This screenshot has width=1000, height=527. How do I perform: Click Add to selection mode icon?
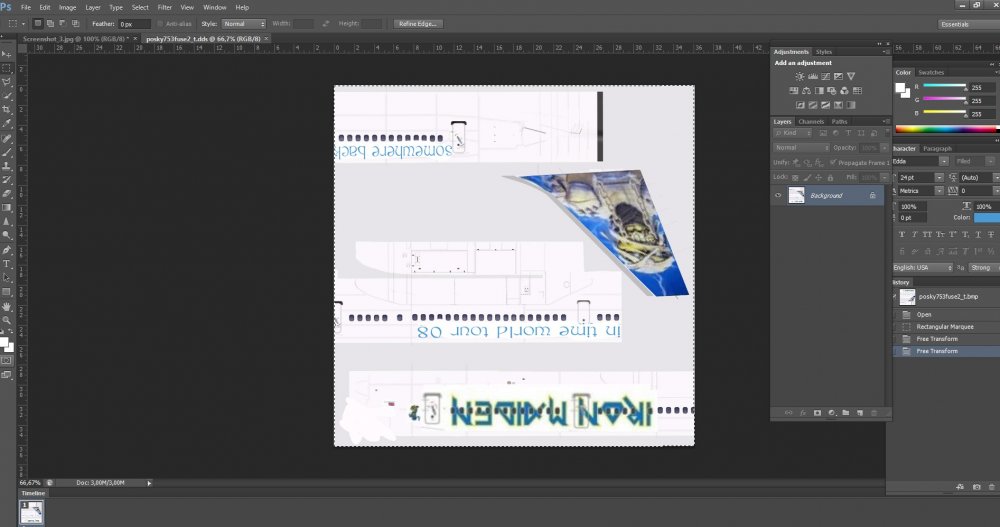(50, 24)
